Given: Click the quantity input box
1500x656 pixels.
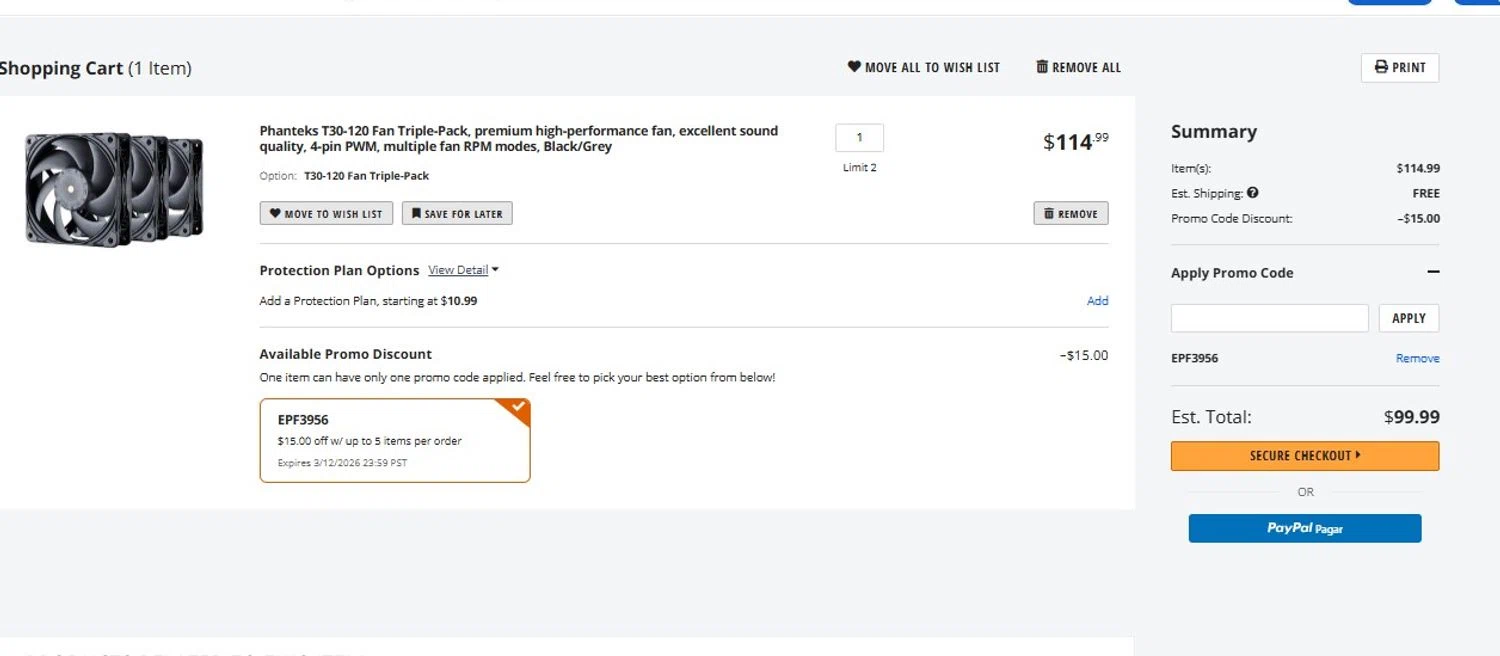Looking at the screenshot, I should 859,138.
